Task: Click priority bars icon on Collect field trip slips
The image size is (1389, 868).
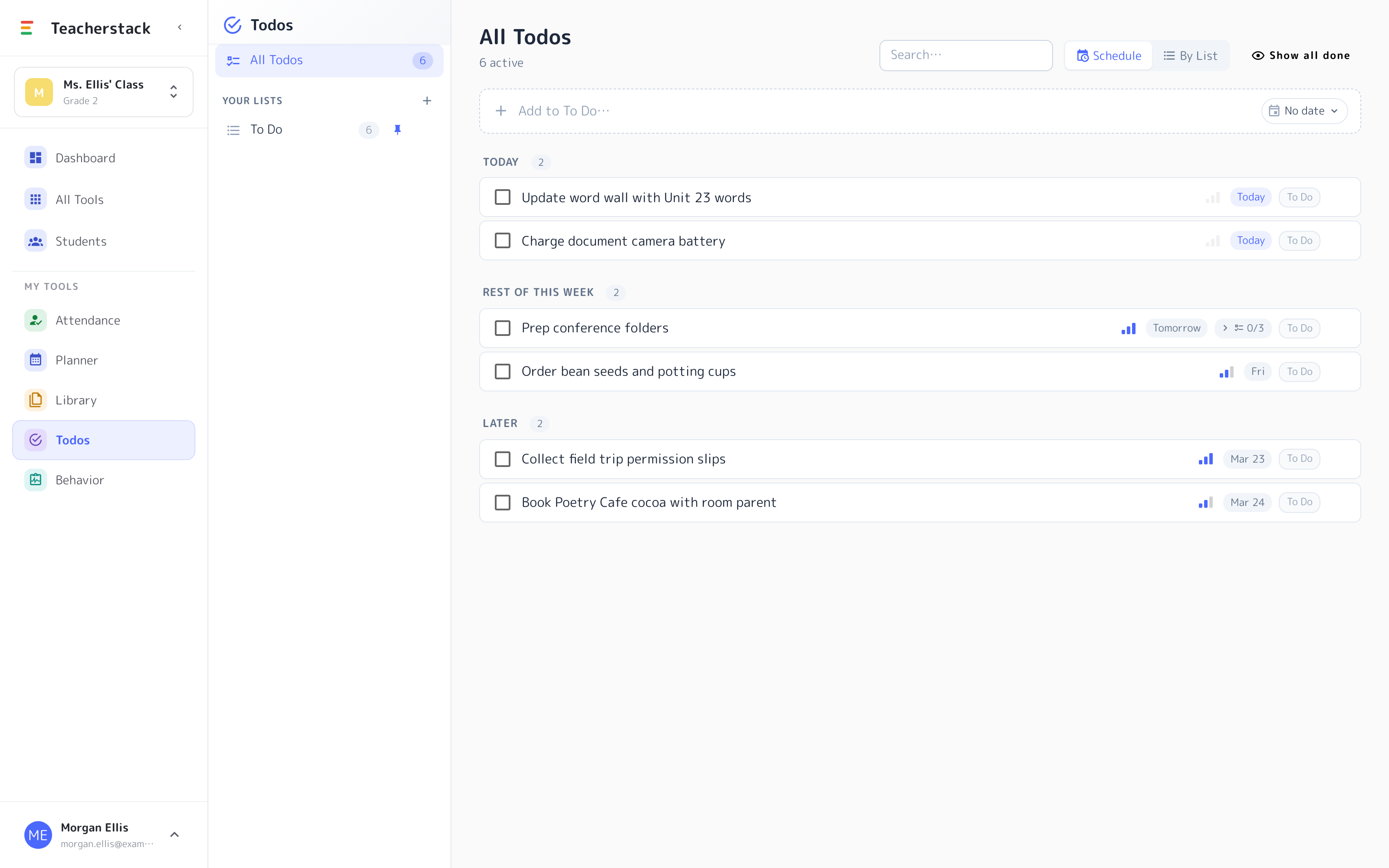Action: 1205,459
